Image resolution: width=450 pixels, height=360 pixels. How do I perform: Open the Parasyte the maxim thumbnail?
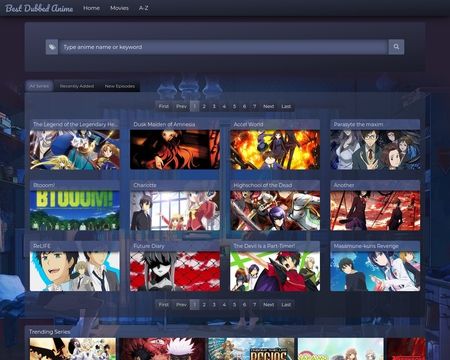(x=375, y=150)
